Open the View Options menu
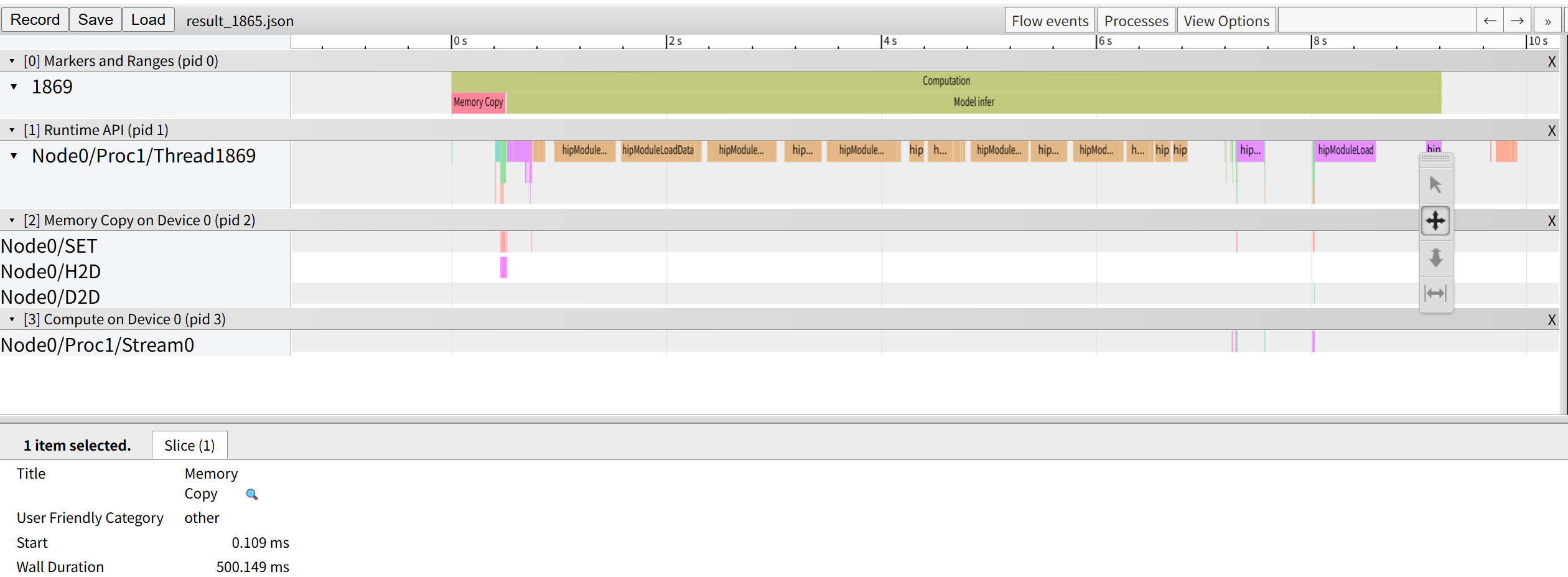 tap(1225, 19)
